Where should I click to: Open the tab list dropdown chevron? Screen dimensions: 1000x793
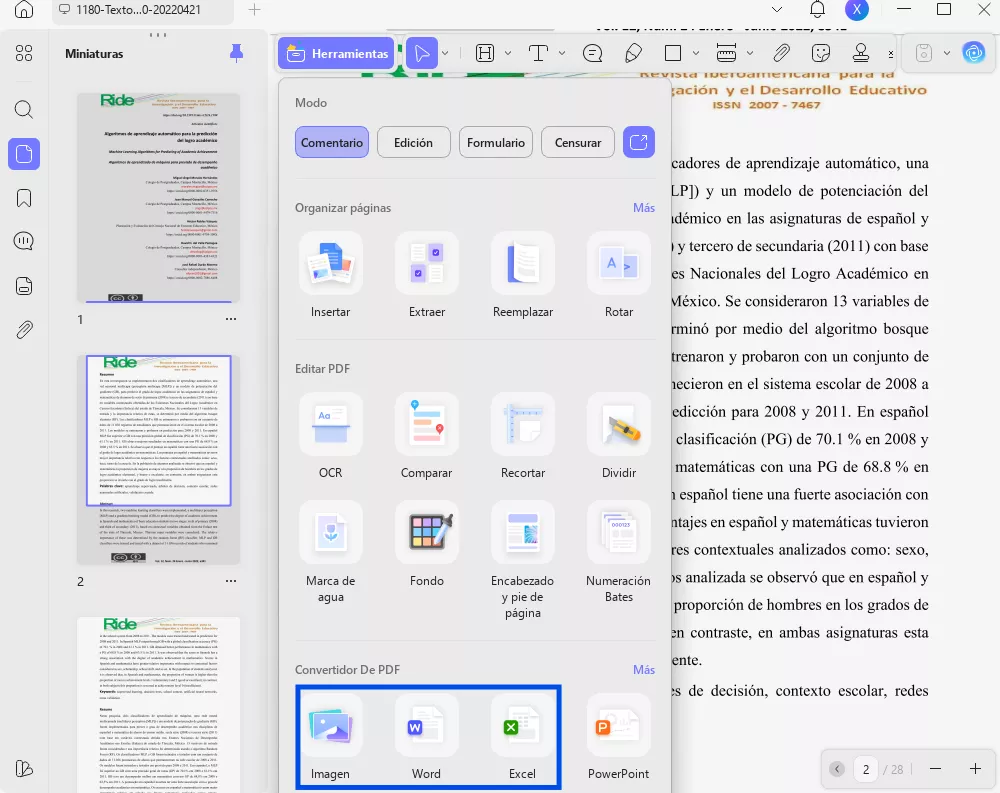[777, 10]
